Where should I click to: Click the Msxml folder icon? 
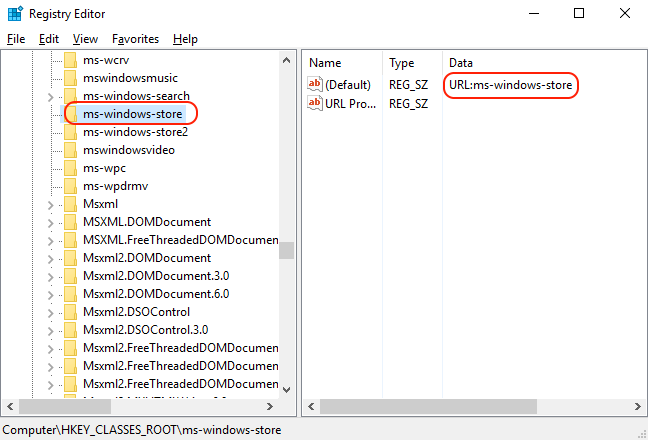coord(70,204)
